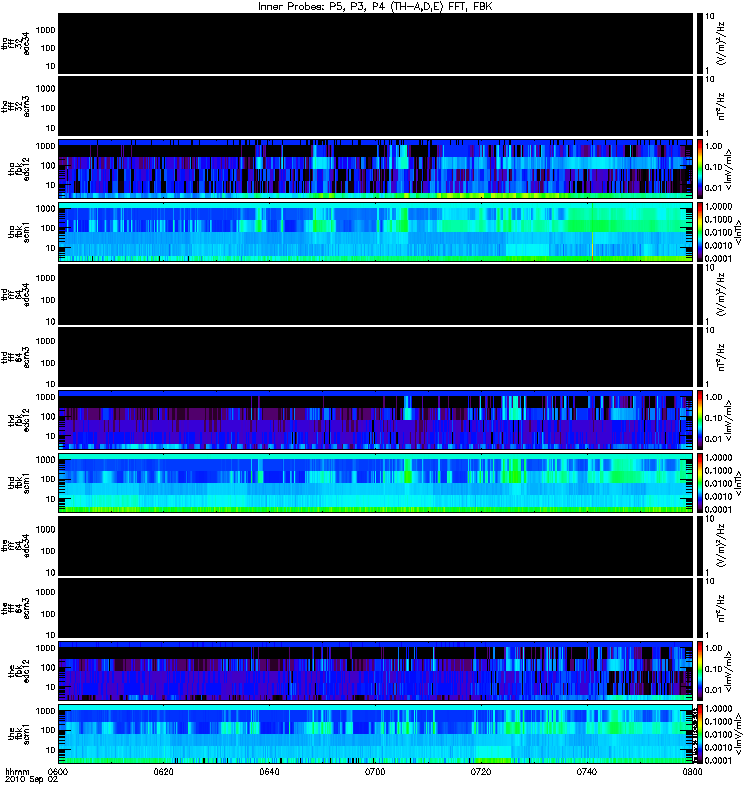The width and height of the screenshot is (750, 800).
Task: Click the 'thd fbk scm1' y-axis label
Action: tap(19, 483)
